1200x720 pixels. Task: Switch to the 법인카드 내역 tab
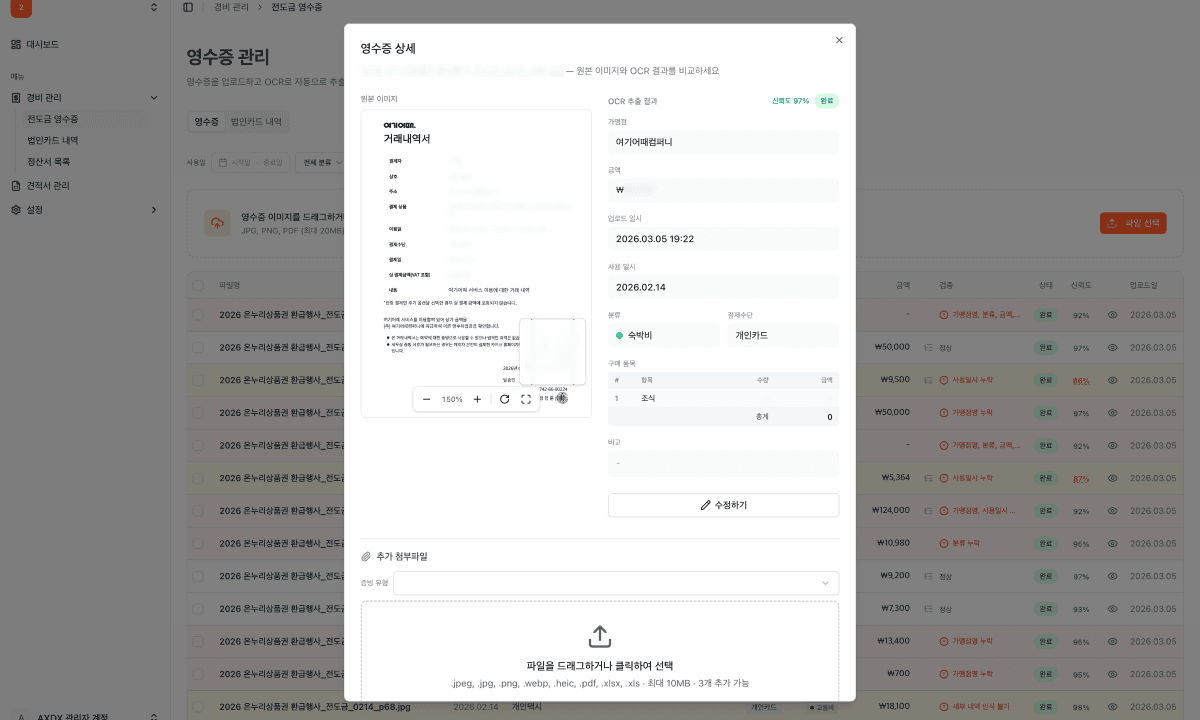tap(258, 119)
